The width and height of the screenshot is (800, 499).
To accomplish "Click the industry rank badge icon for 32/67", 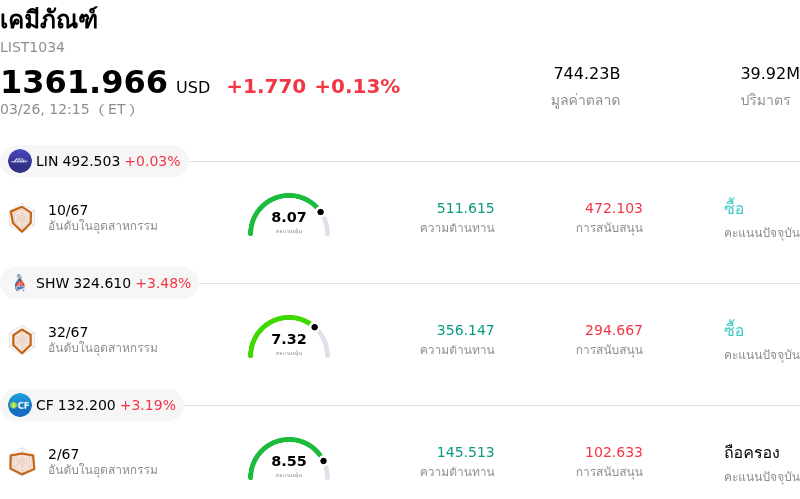I will point(21,340).
